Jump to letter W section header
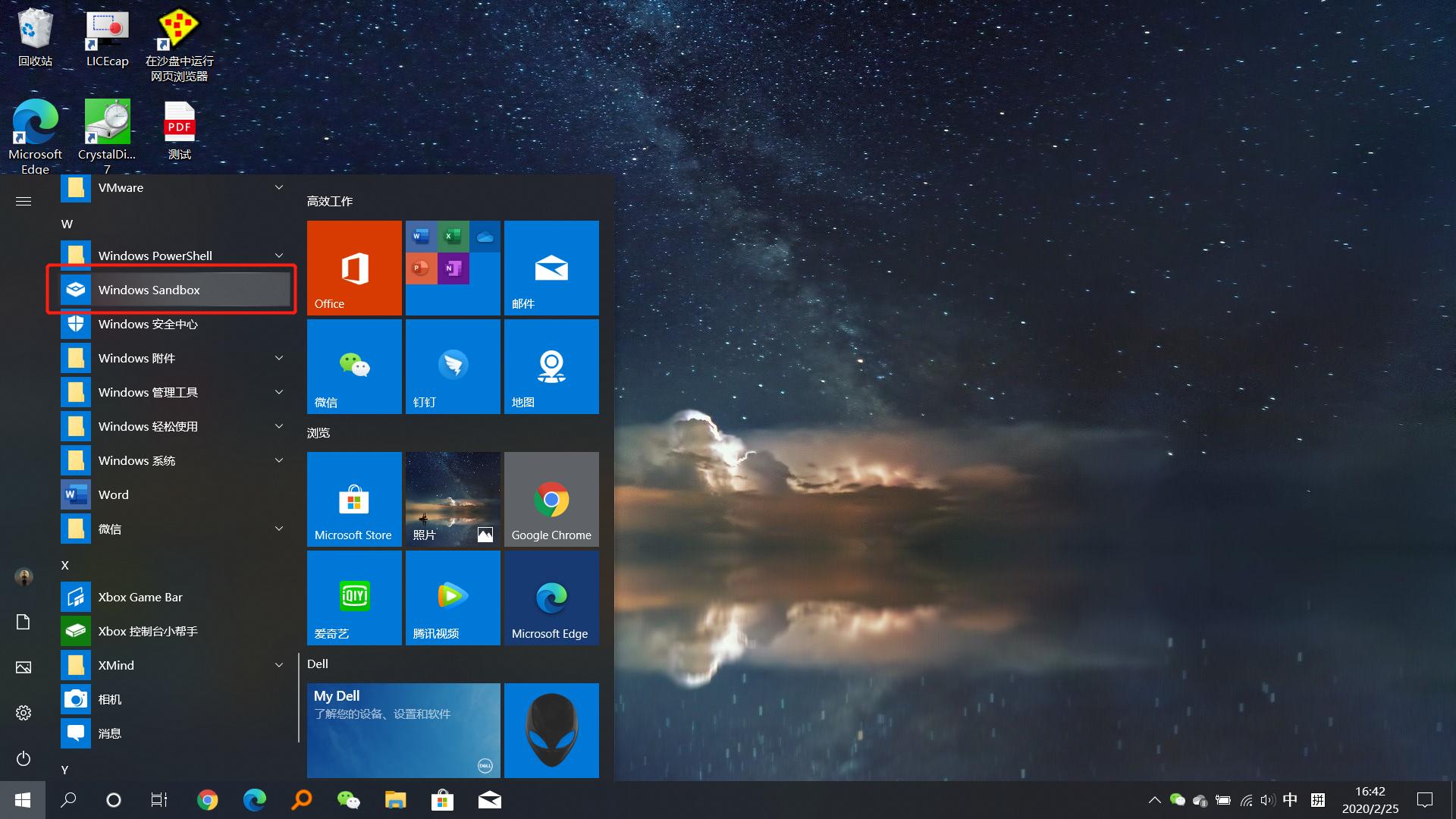 tap(67, 224)
